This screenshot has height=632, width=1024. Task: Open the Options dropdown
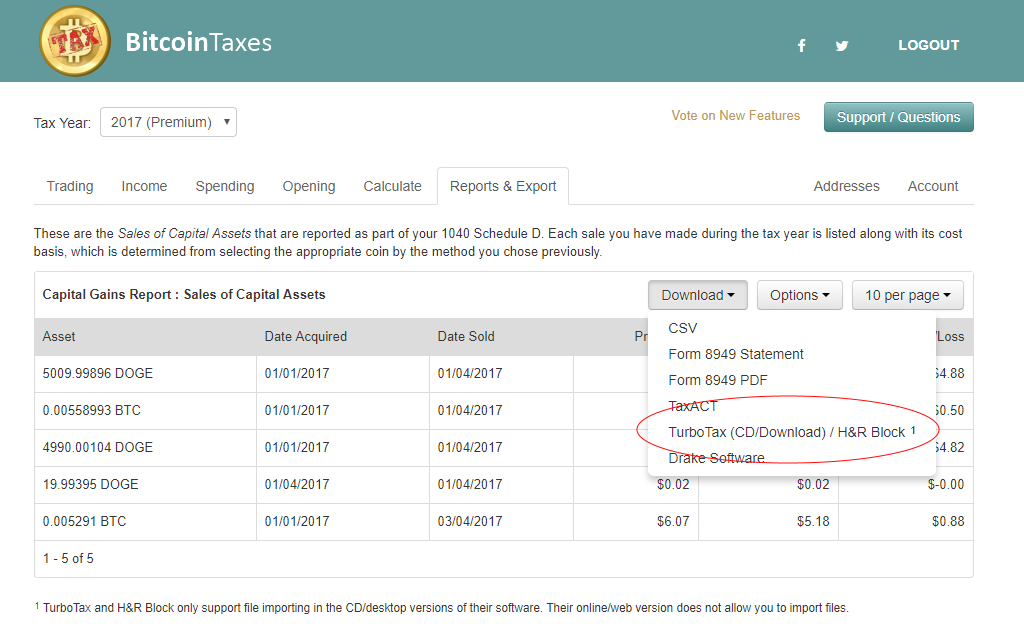click(800, 295)
